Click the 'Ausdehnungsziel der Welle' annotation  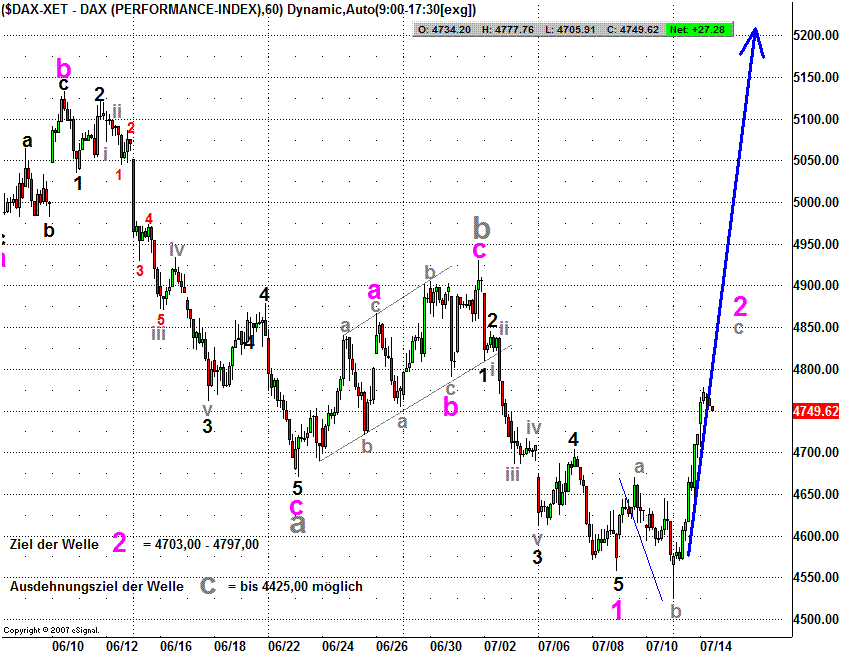click(x=97, y=586)
